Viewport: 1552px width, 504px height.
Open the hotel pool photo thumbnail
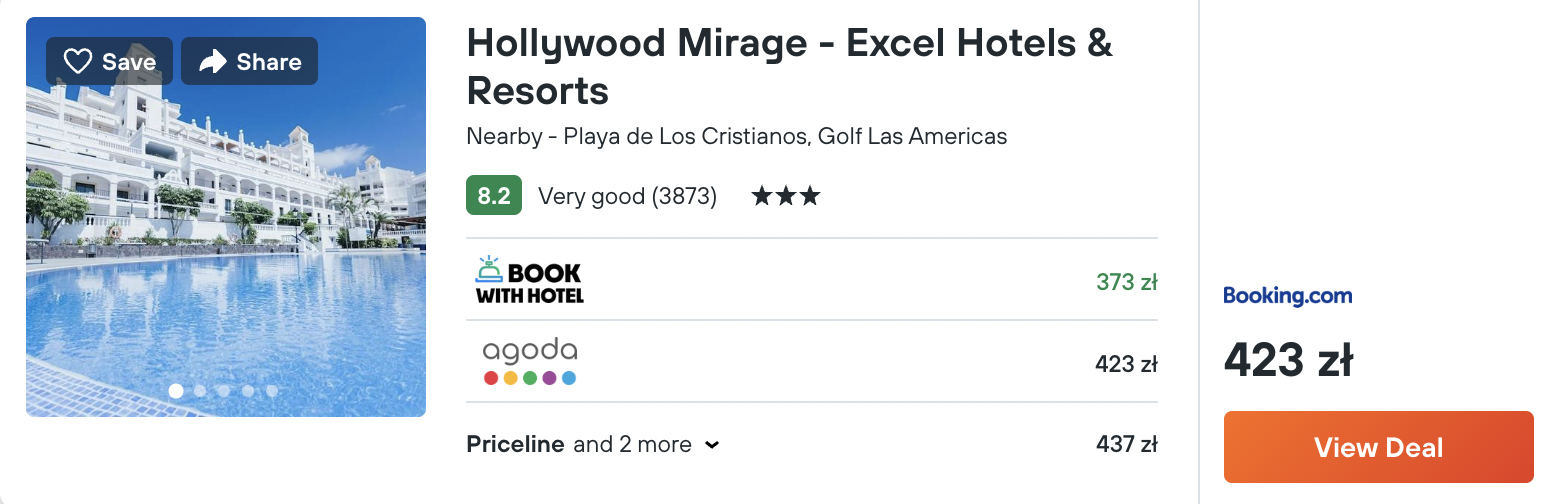click(226, 217)
